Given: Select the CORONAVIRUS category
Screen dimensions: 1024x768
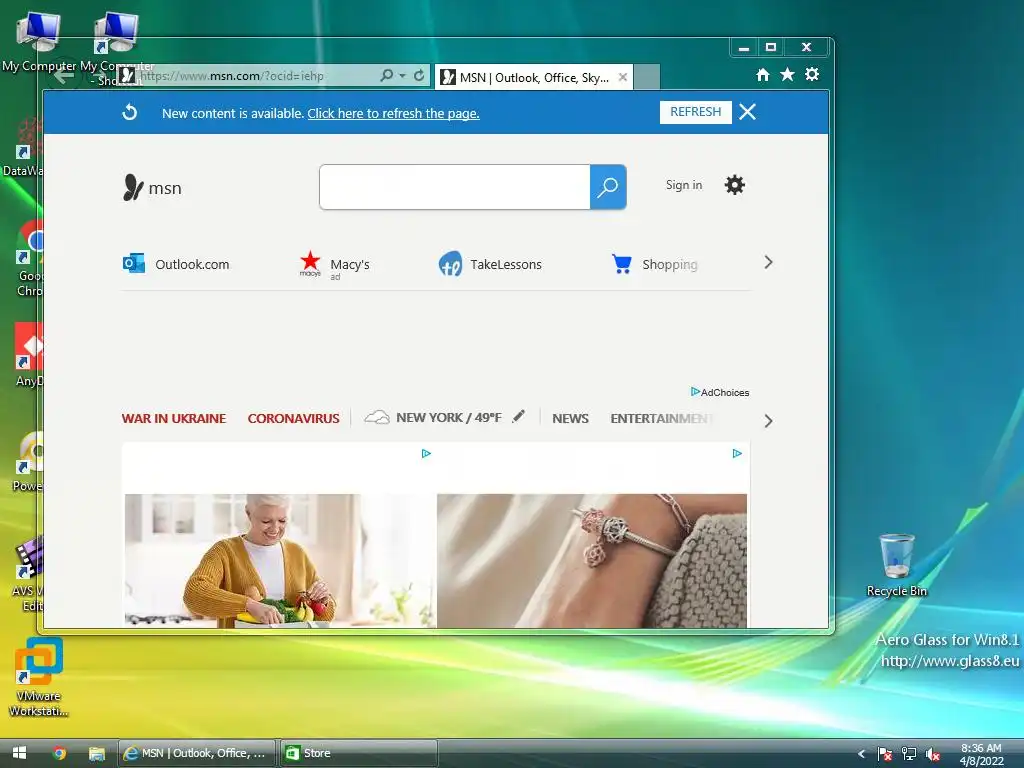Looking at the screenshot, I should coord(293,419).
